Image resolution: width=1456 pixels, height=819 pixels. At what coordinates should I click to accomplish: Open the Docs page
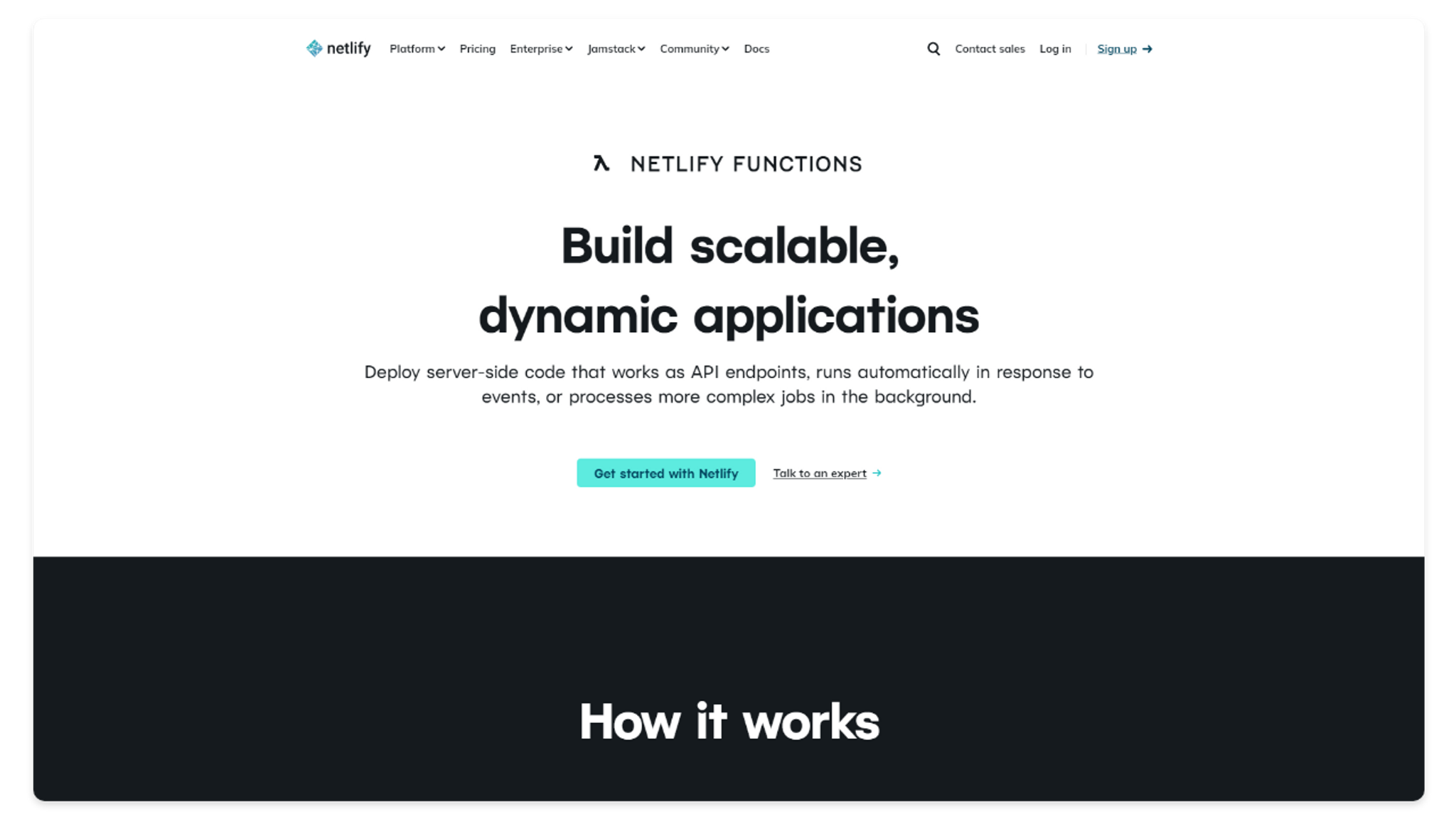(x=756, y=48)
